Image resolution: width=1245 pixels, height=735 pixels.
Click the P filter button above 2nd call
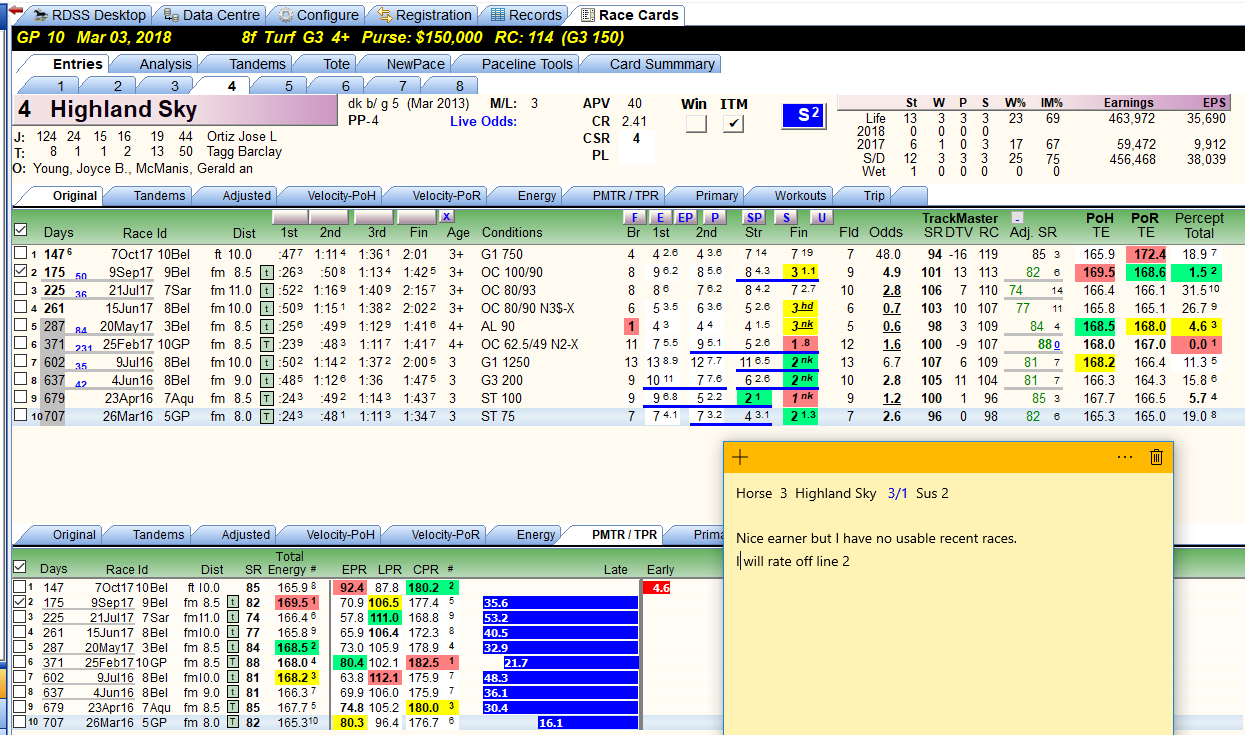coord(713,217)
